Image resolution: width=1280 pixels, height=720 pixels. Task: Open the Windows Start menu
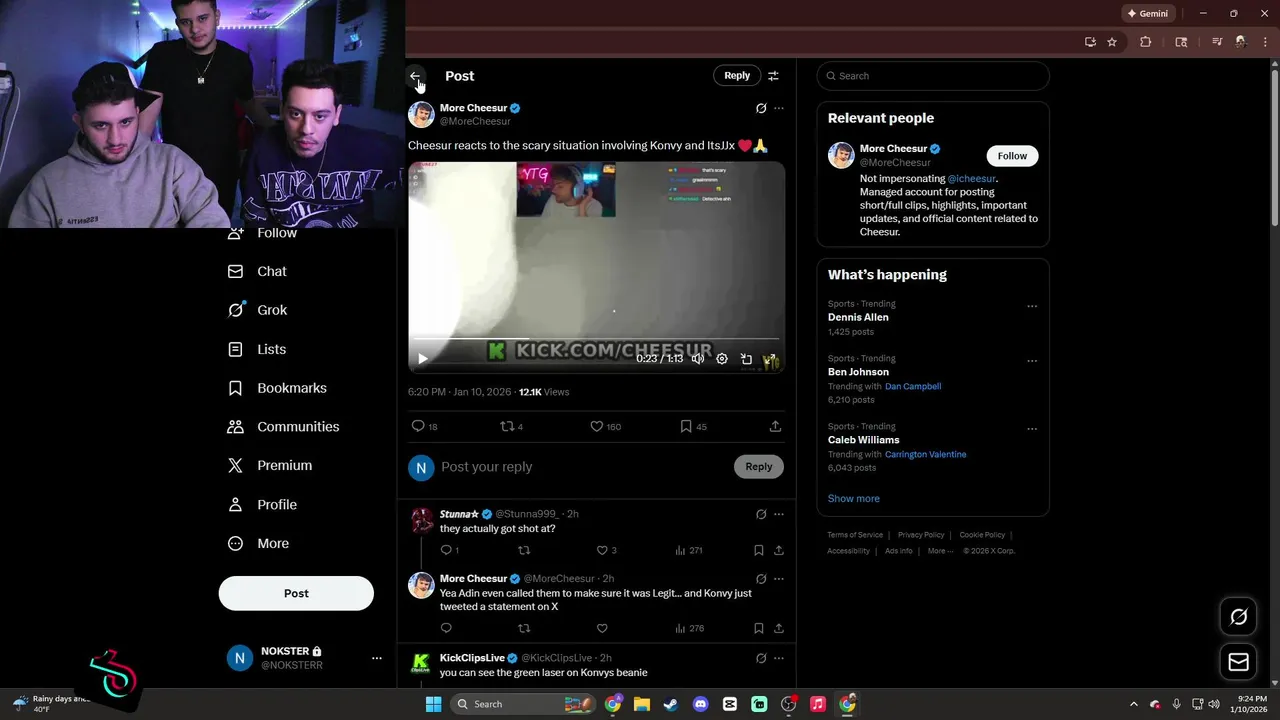pos(433,704)
